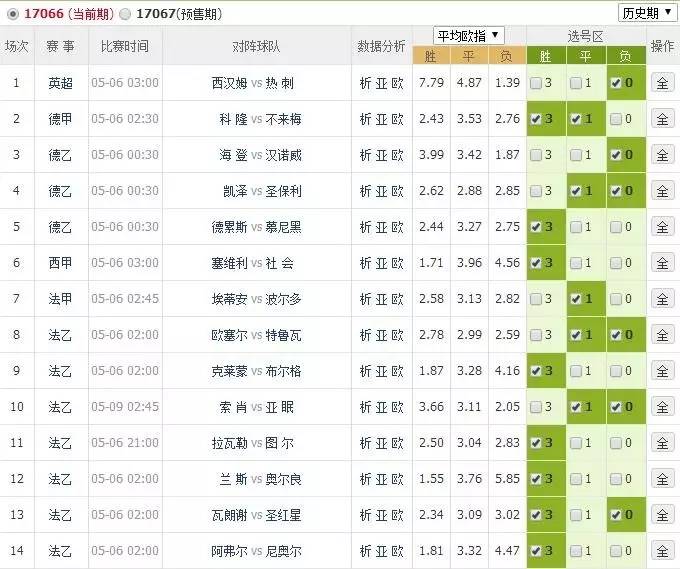Click away team 热刺
The height and width of the screenshot is (569, 680).
coord(280,83)
